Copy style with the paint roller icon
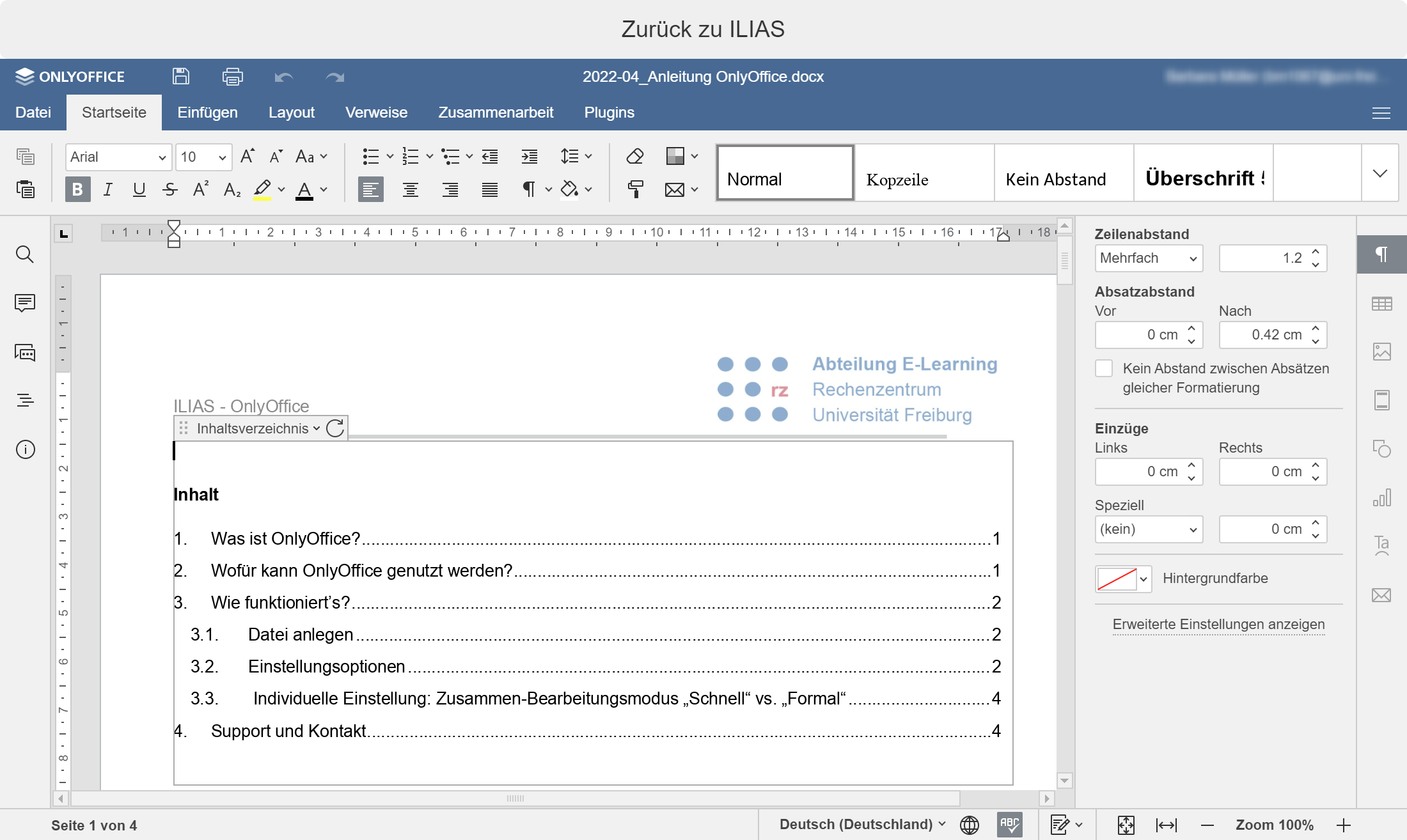 pyautogui.click(x=635, y=189)
